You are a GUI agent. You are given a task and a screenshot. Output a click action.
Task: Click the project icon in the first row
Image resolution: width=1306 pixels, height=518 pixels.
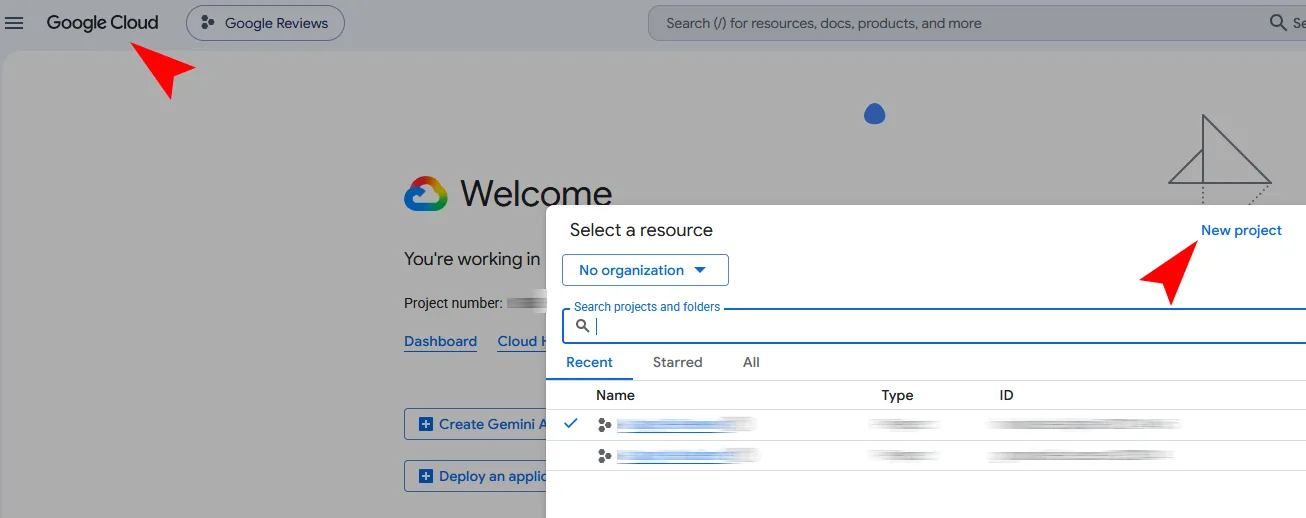604,425
